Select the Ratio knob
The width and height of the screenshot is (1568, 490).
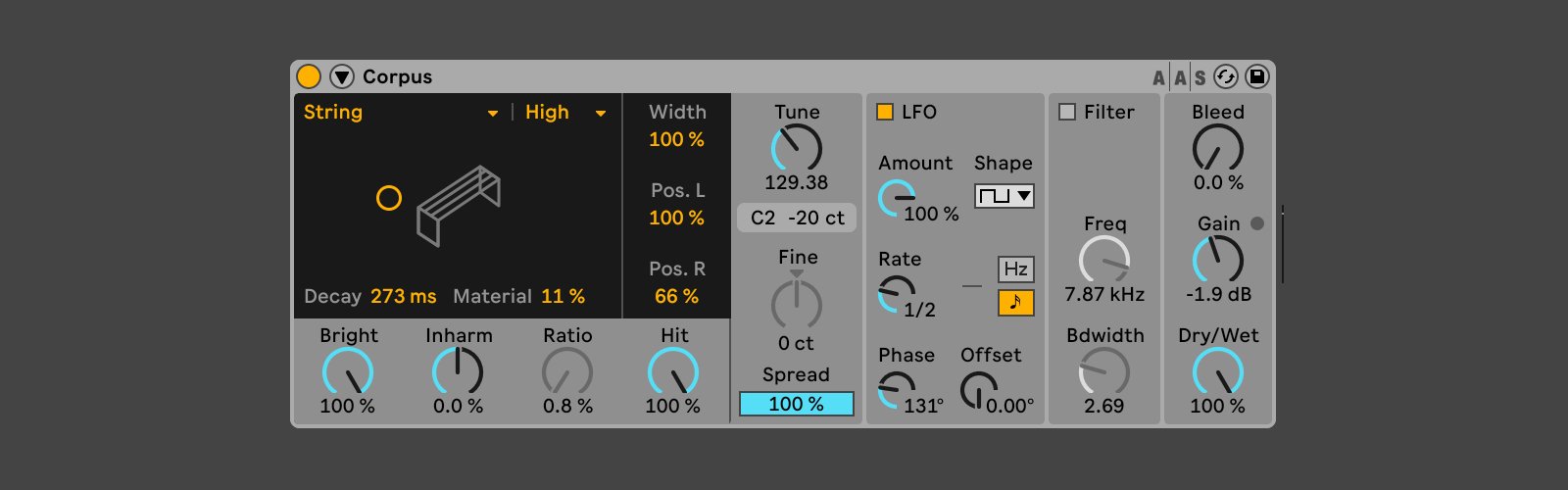(x=567, y=373)
